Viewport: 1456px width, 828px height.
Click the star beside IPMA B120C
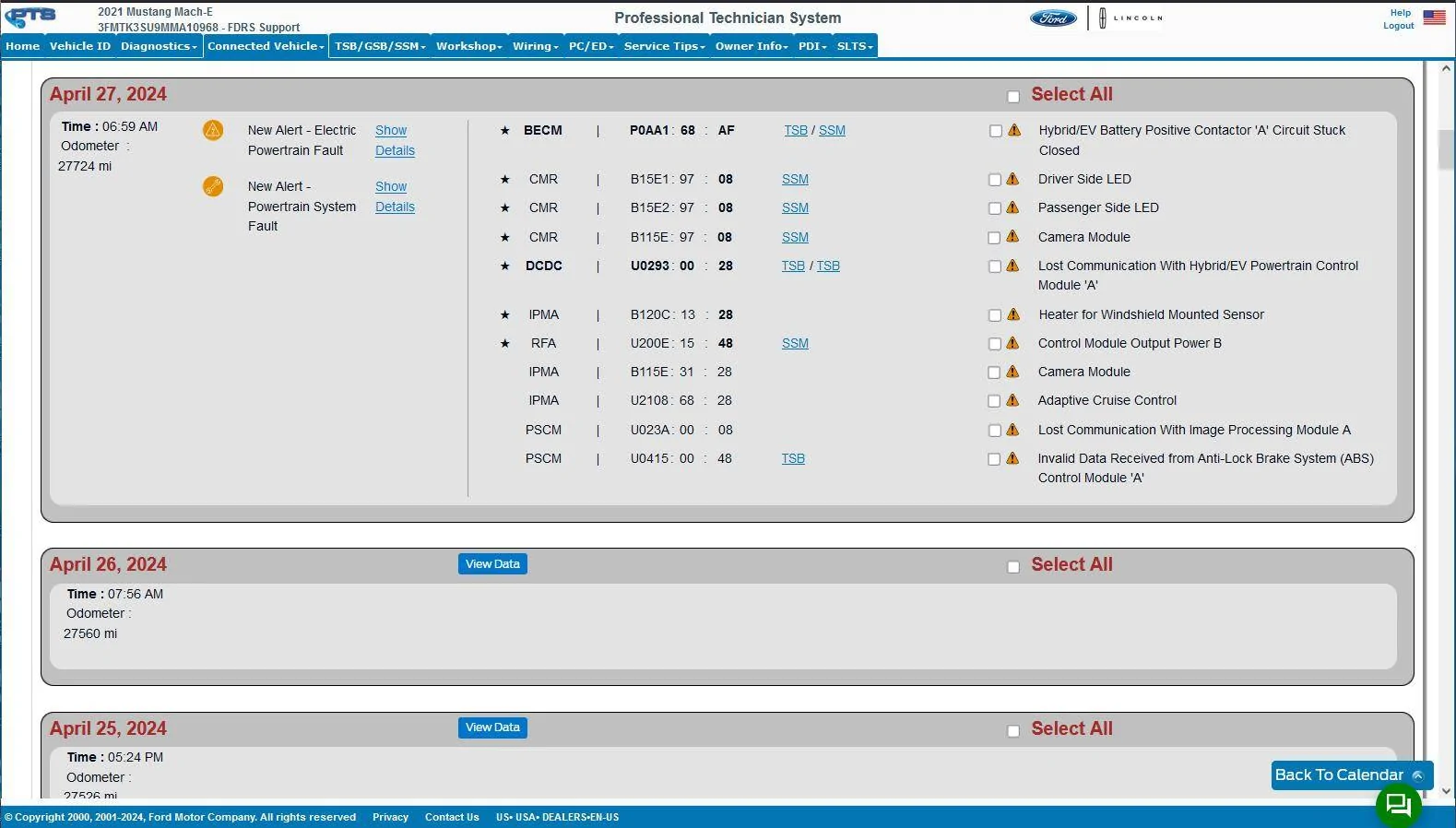pyautogui.click(x=504, y=314)
